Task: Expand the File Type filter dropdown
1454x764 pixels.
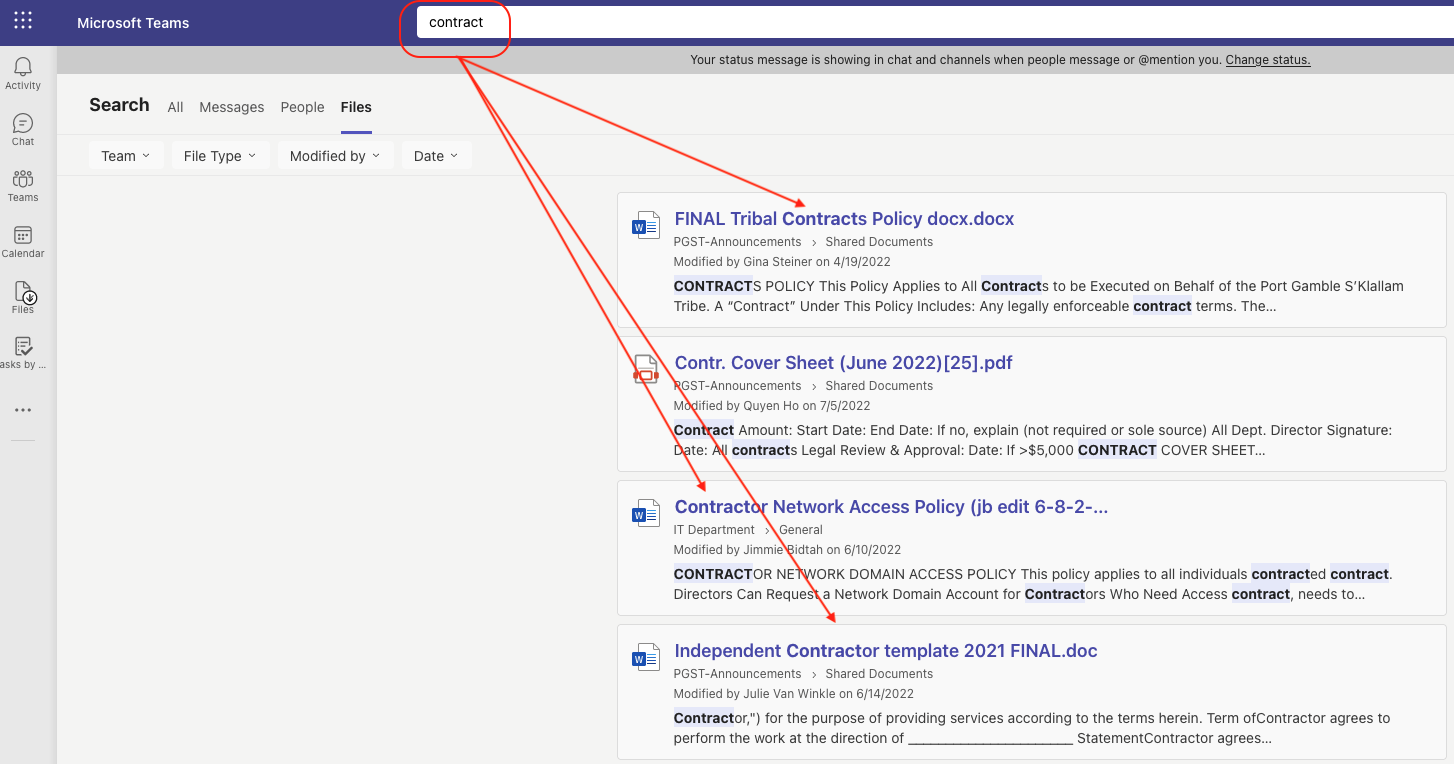Action: pos(220,156)
